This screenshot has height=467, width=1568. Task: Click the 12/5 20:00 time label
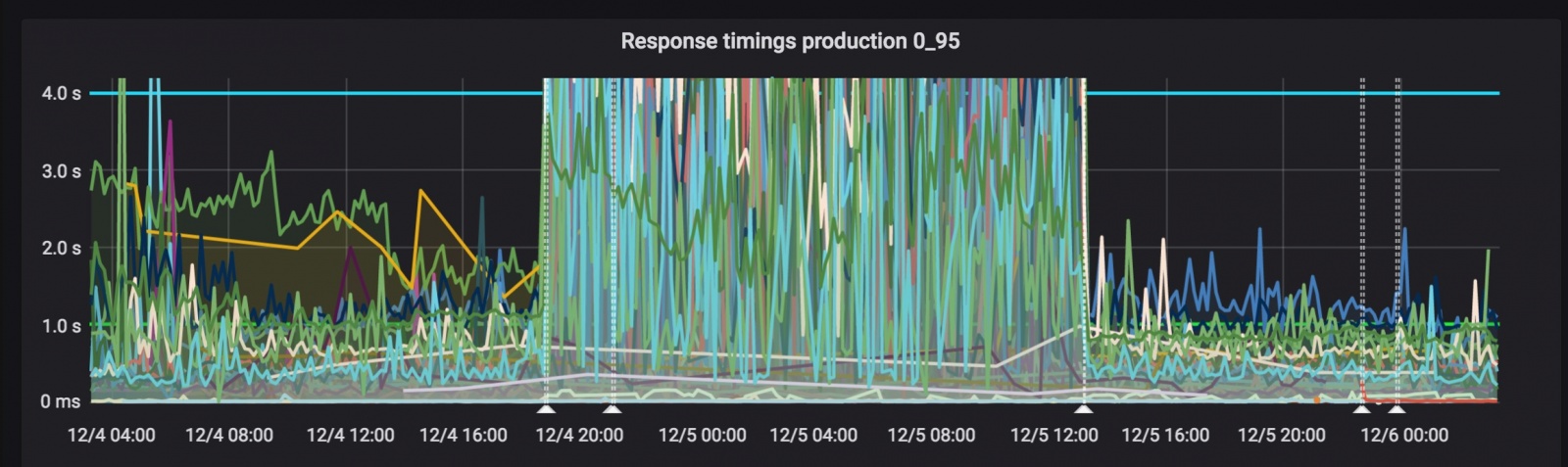[1282, 435]
